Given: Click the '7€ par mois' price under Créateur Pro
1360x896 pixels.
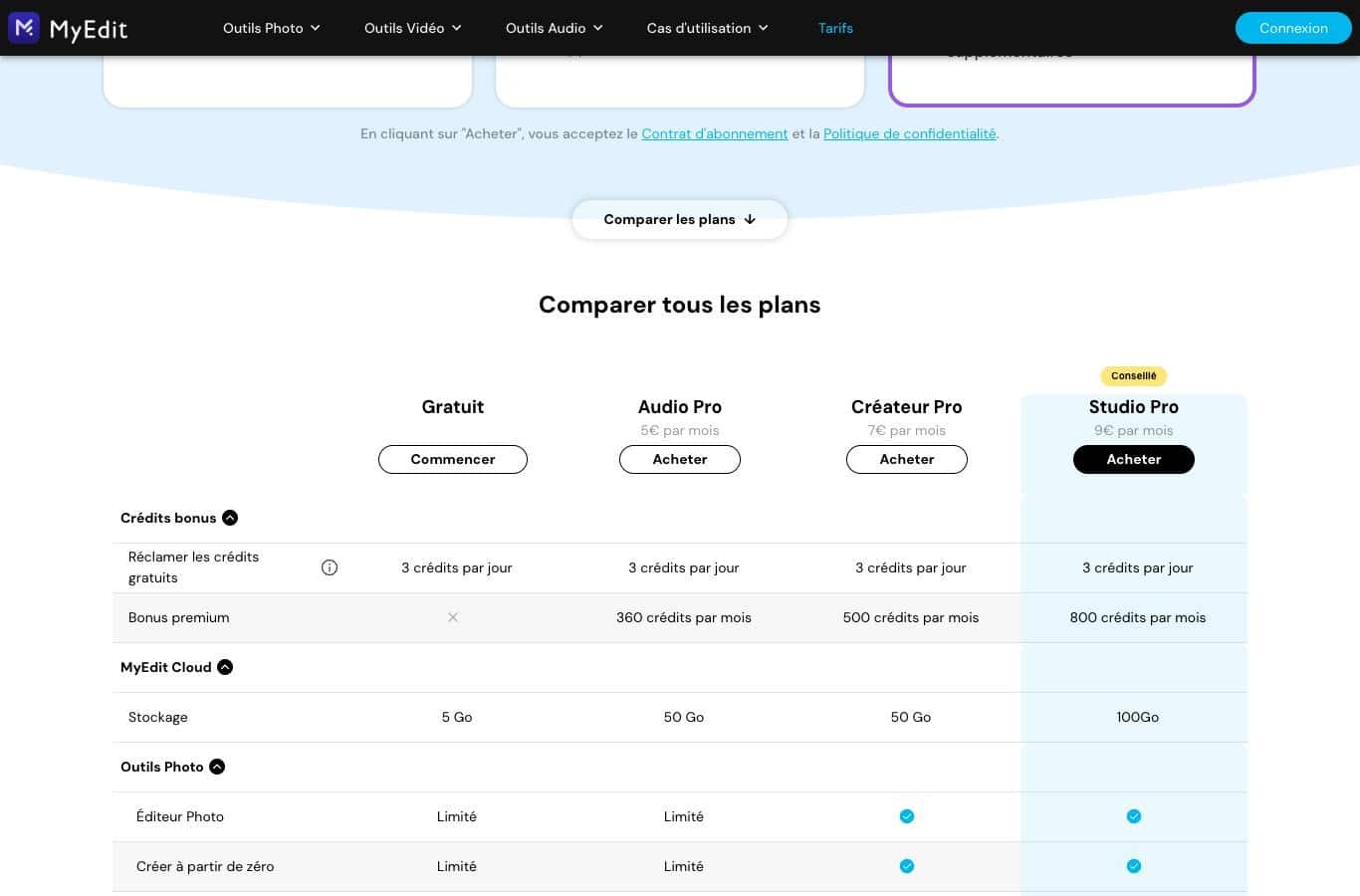Looking at the screenshot, I should pyautogui.click(x=907, y=430).
